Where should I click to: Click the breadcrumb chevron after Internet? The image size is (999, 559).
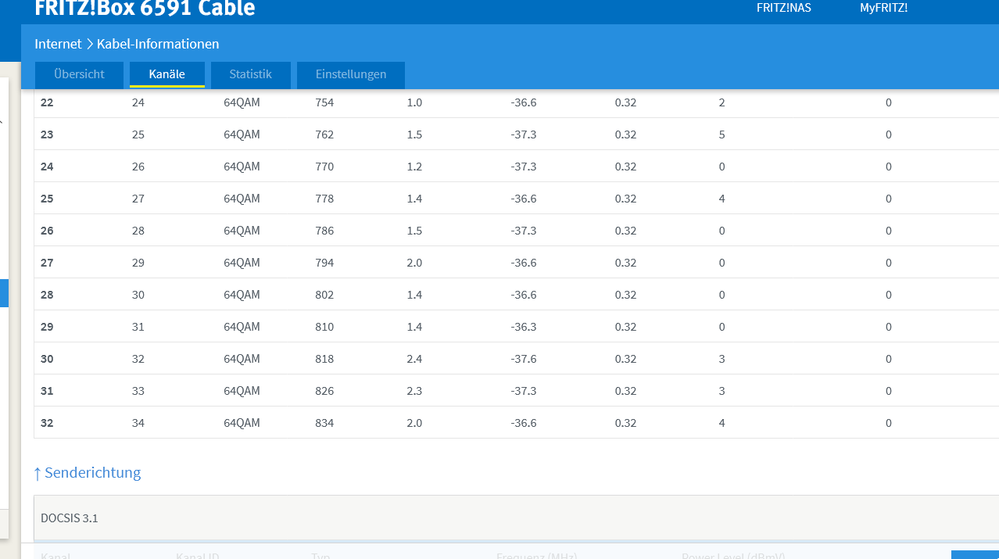pyautogui.click(x=89, y=44)
